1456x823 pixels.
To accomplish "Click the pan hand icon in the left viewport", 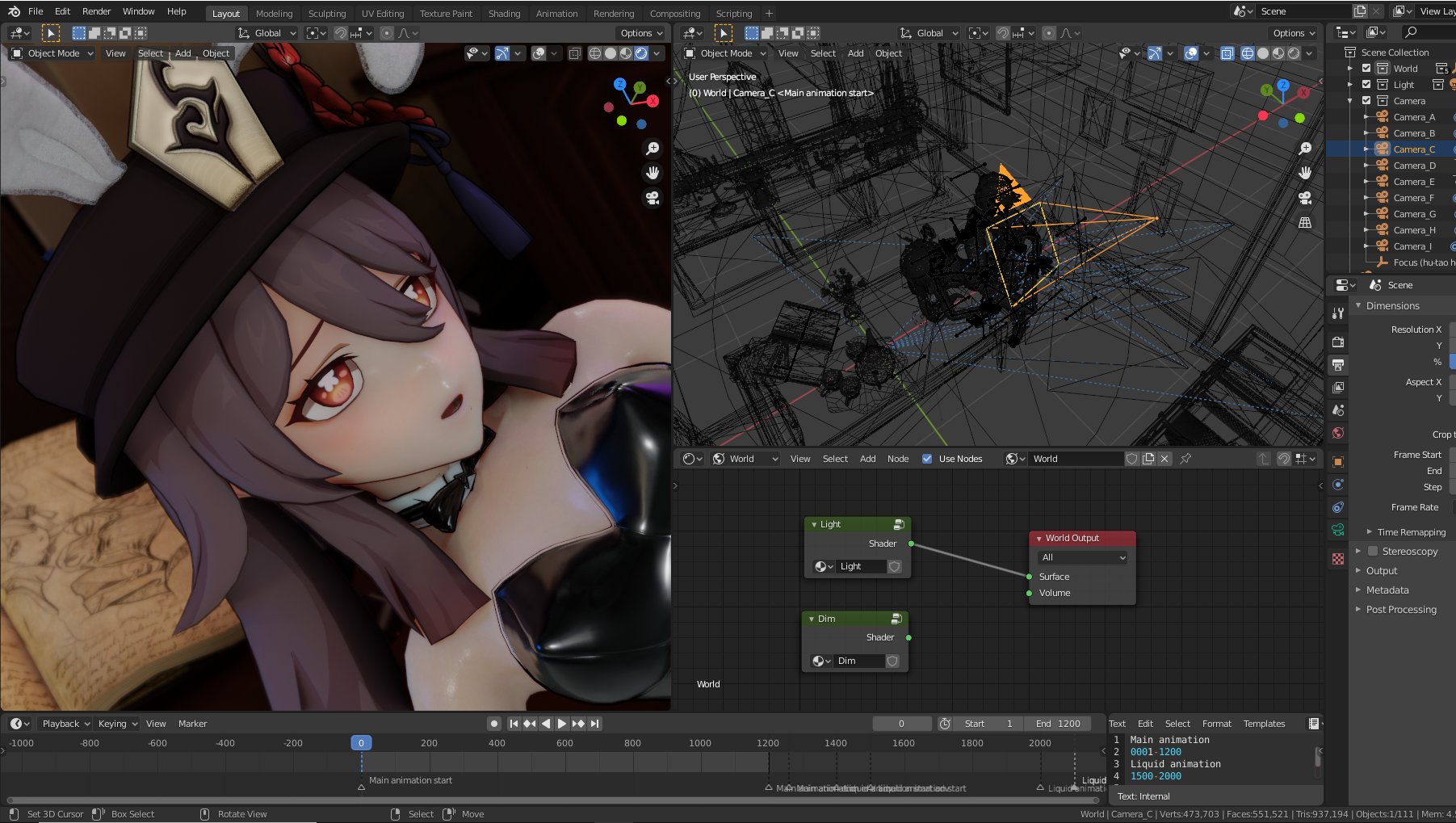I will [652, 173].
